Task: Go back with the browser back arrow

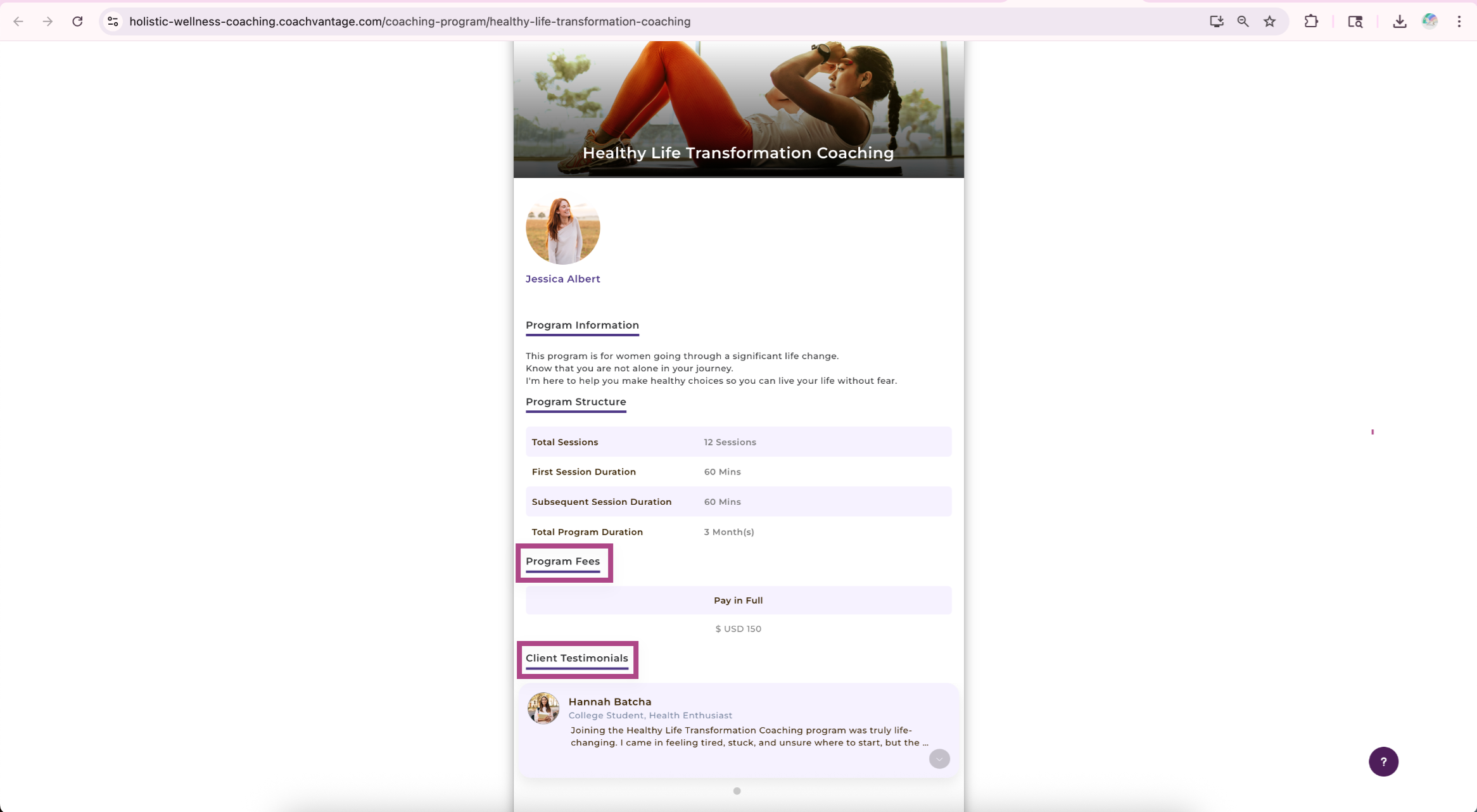Action: point(18,22)
